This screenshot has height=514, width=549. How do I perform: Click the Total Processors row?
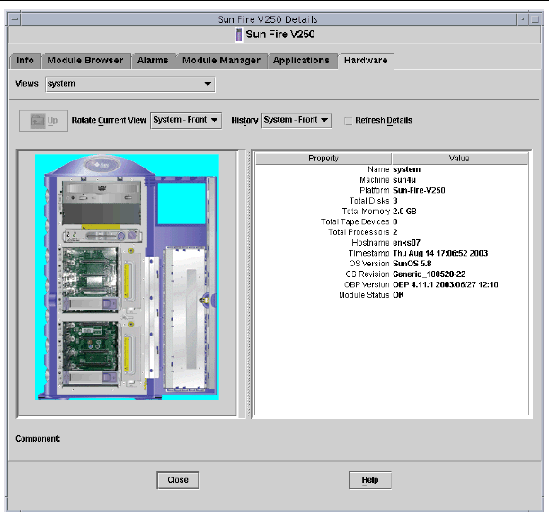pos(391,232)
